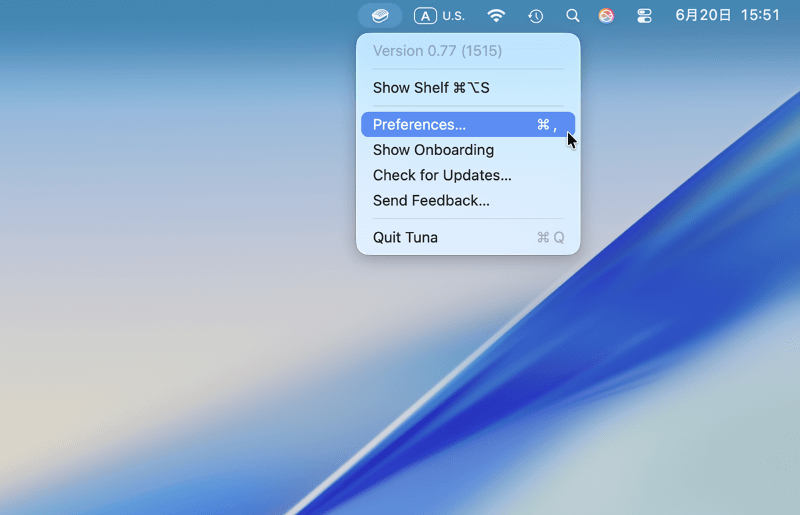Open Spotlight search magnifier
Screen dimensions: 800x515
(572, 16)
